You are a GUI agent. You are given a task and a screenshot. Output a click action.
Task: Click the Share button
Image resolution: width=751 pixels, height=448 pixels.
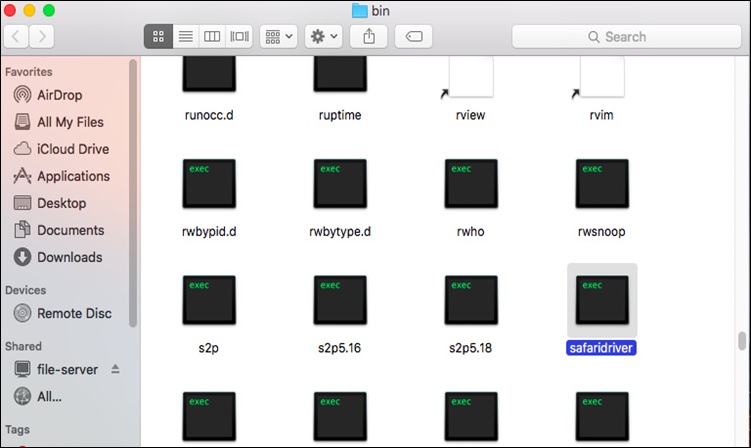369,36
